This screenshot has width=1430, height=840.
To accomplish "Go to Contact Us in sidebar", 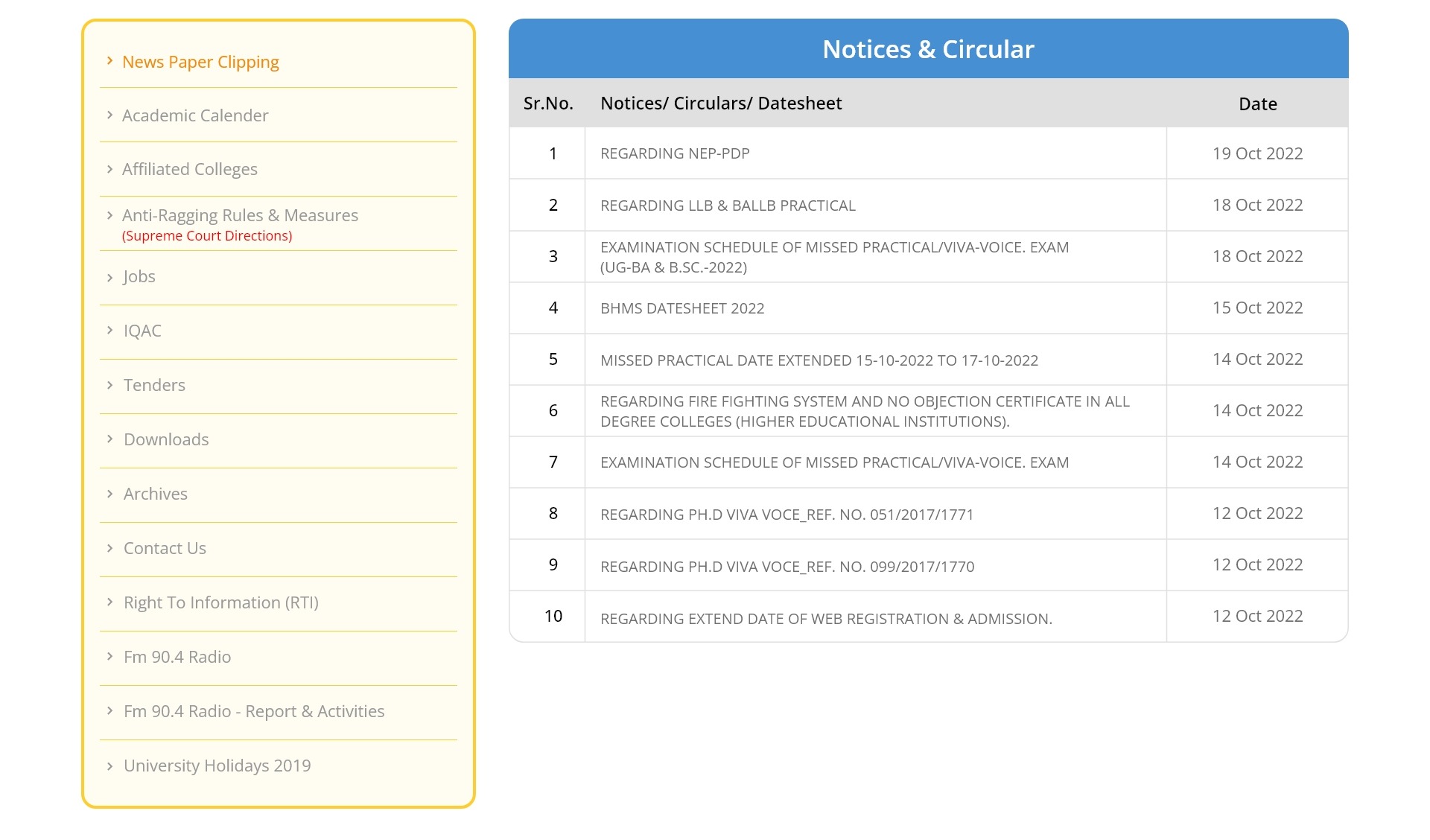I will [165, 548].
